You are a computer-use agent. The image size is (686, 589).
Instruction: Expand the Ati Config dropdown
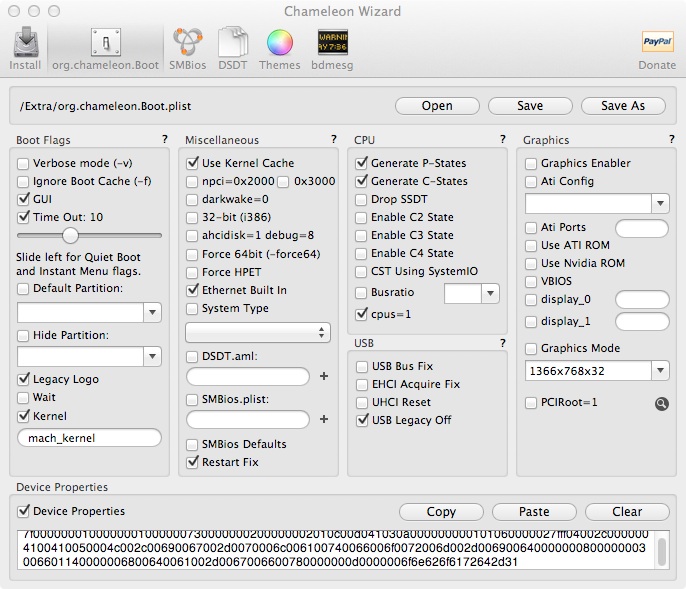coord(660,203)
